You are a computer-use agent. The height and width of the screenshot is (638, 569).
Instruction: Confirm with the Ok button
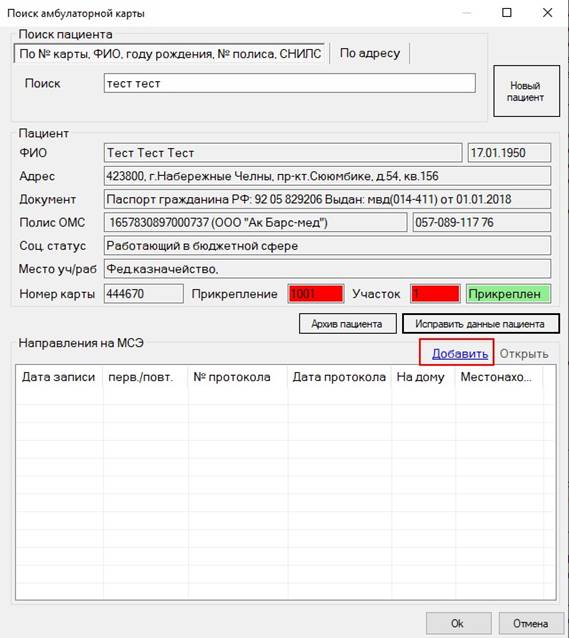[458, 623]
